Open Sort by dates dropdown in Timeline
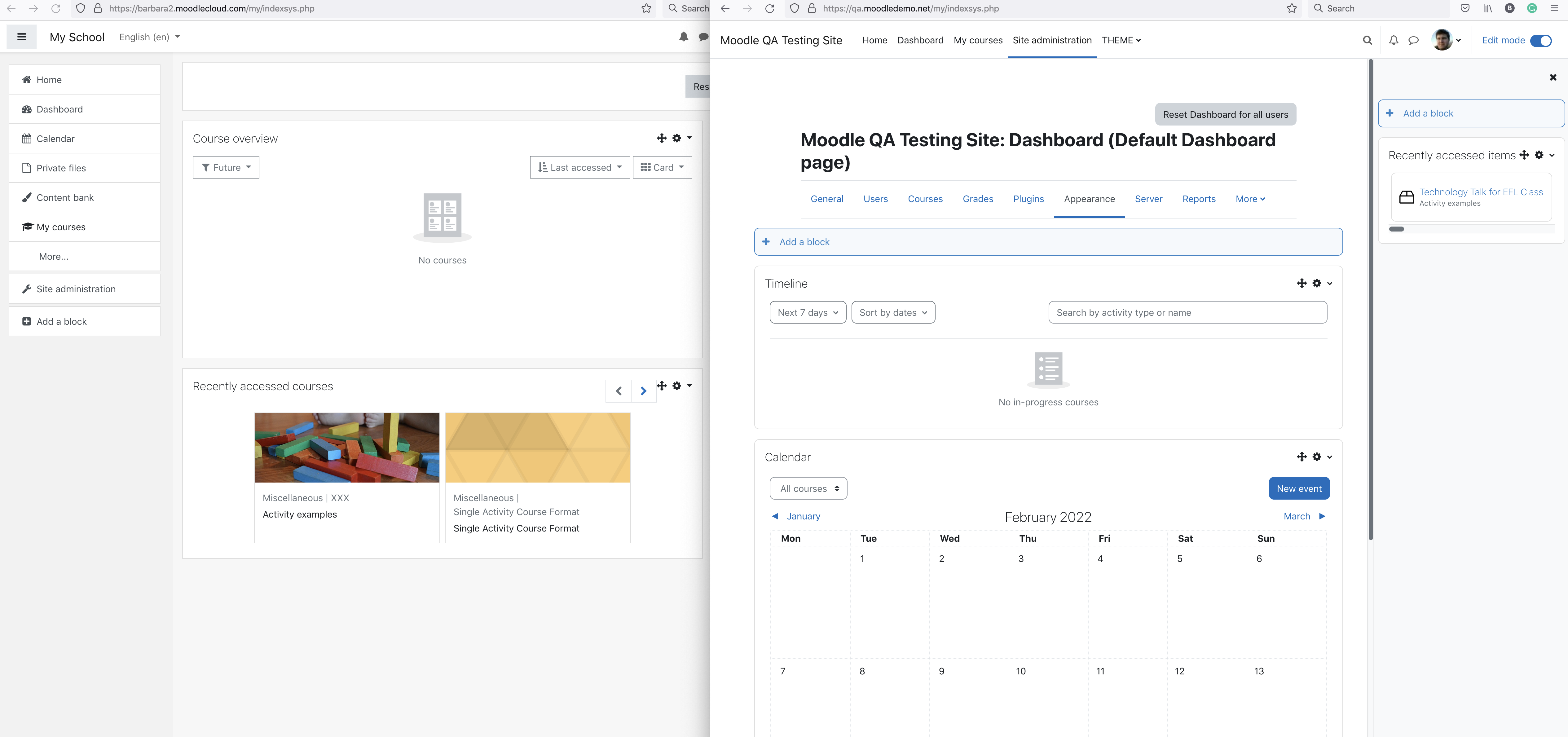The width and height of the screenshot is (1568, 737). (x=893, y=312)
